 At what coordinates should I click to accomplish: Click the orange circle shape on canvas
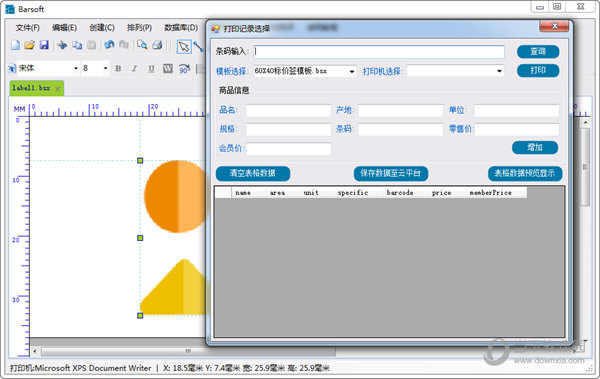click(175, 196)
